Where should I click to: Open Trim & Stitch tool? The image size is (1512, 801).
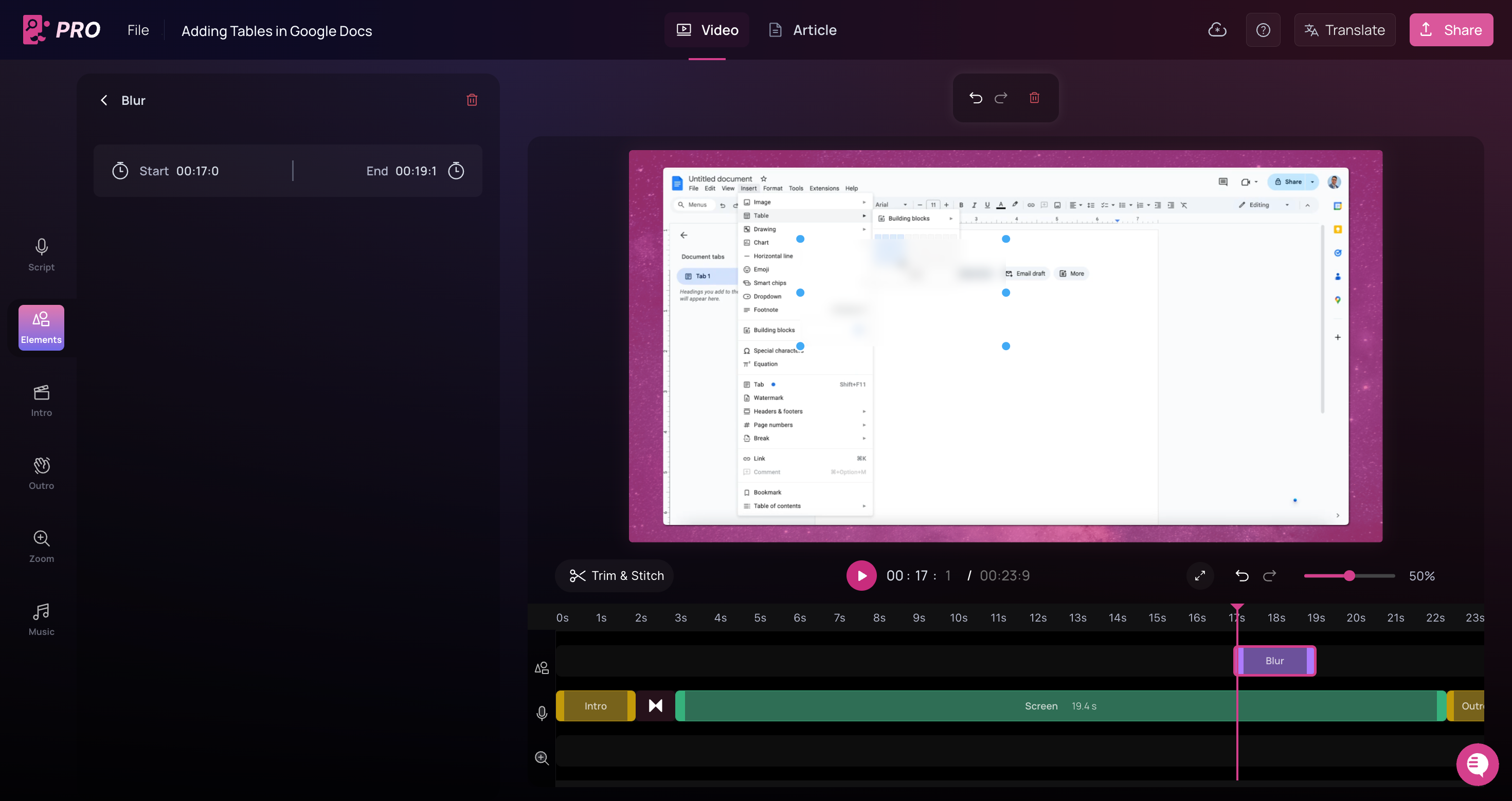pyautogui.click(x=614, y=576)
